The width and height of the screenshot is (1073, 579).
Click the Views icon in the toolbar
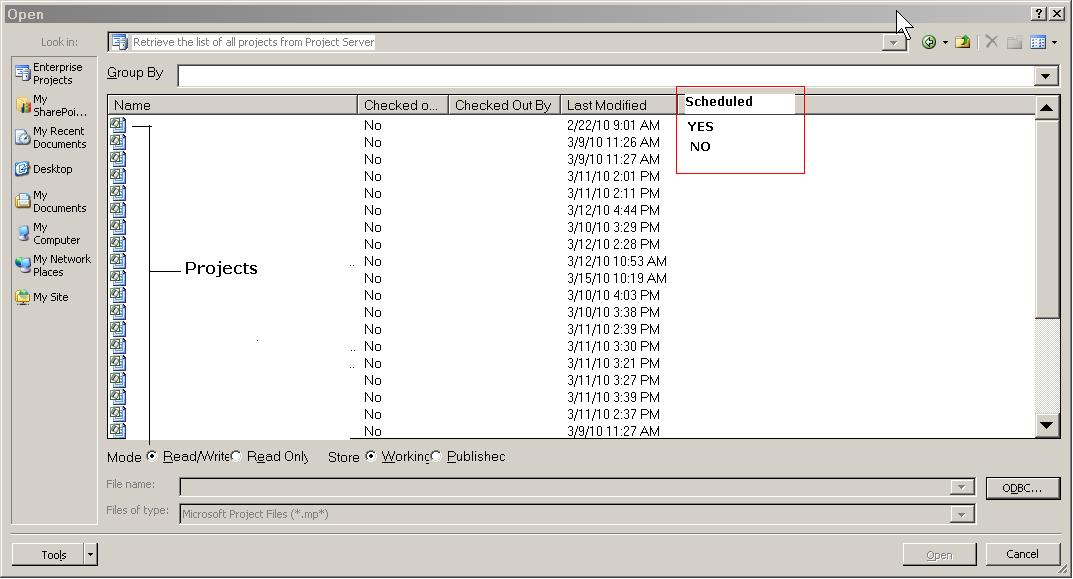(1038, 42)
